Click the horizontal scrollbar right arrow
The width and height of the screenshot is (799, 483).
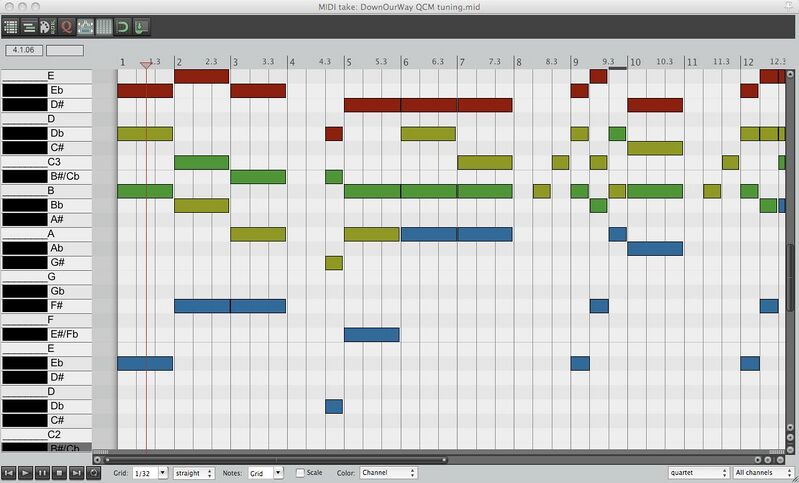pyautogui.click(x=758, y=460)
